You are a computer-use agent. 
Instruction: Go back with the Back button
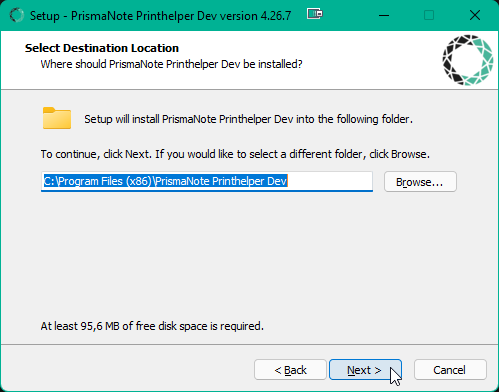(290, 370)
